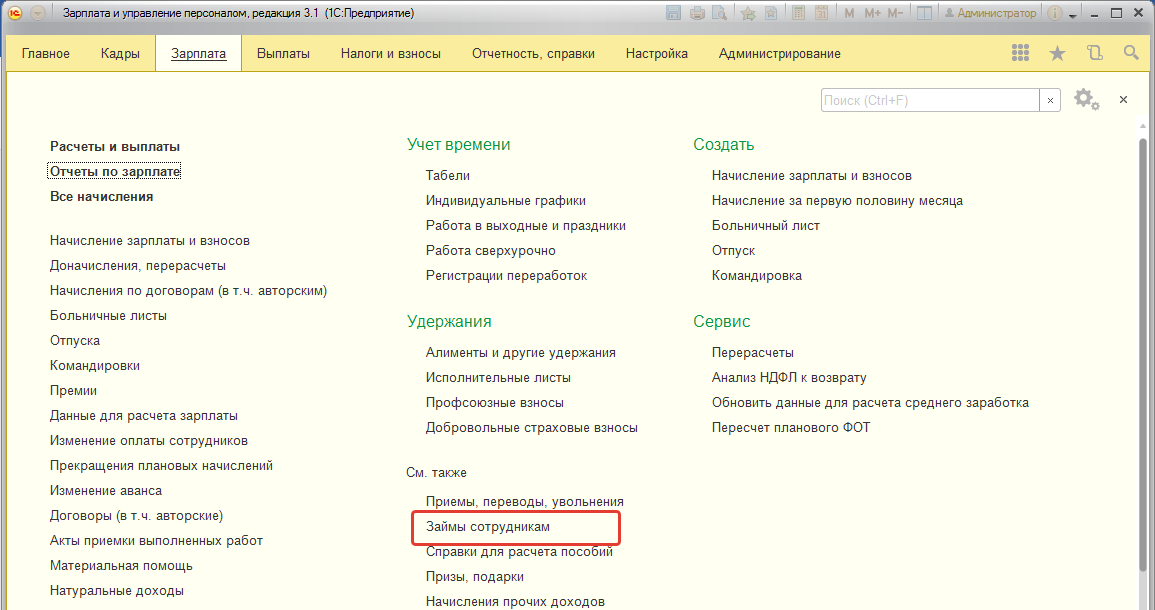Open the settings gear icon
The width and height of the screenshot is (1155, 610).
click(1086, 99)
